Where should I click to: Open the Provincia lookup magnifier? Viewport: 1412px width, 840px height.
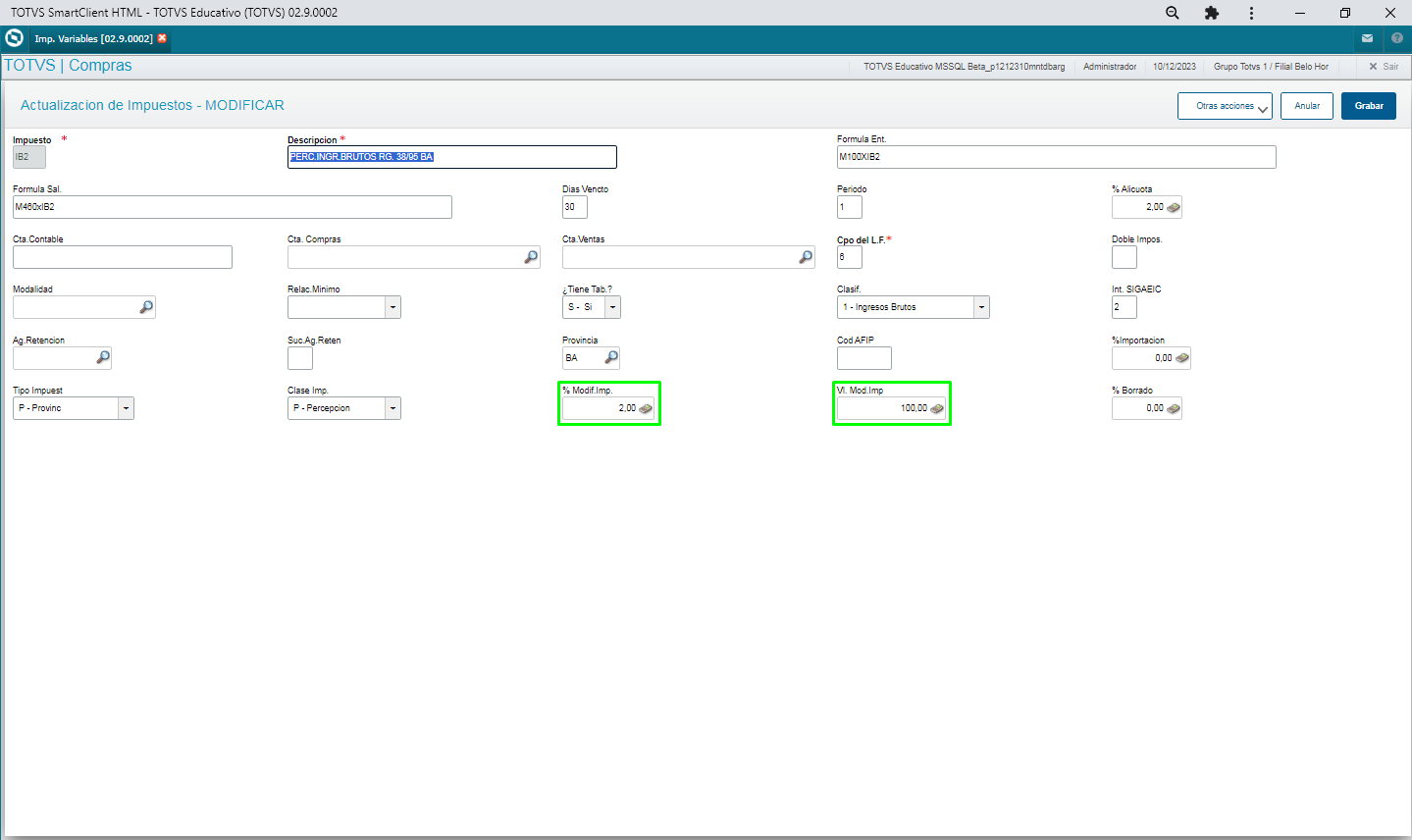(611, 358)
